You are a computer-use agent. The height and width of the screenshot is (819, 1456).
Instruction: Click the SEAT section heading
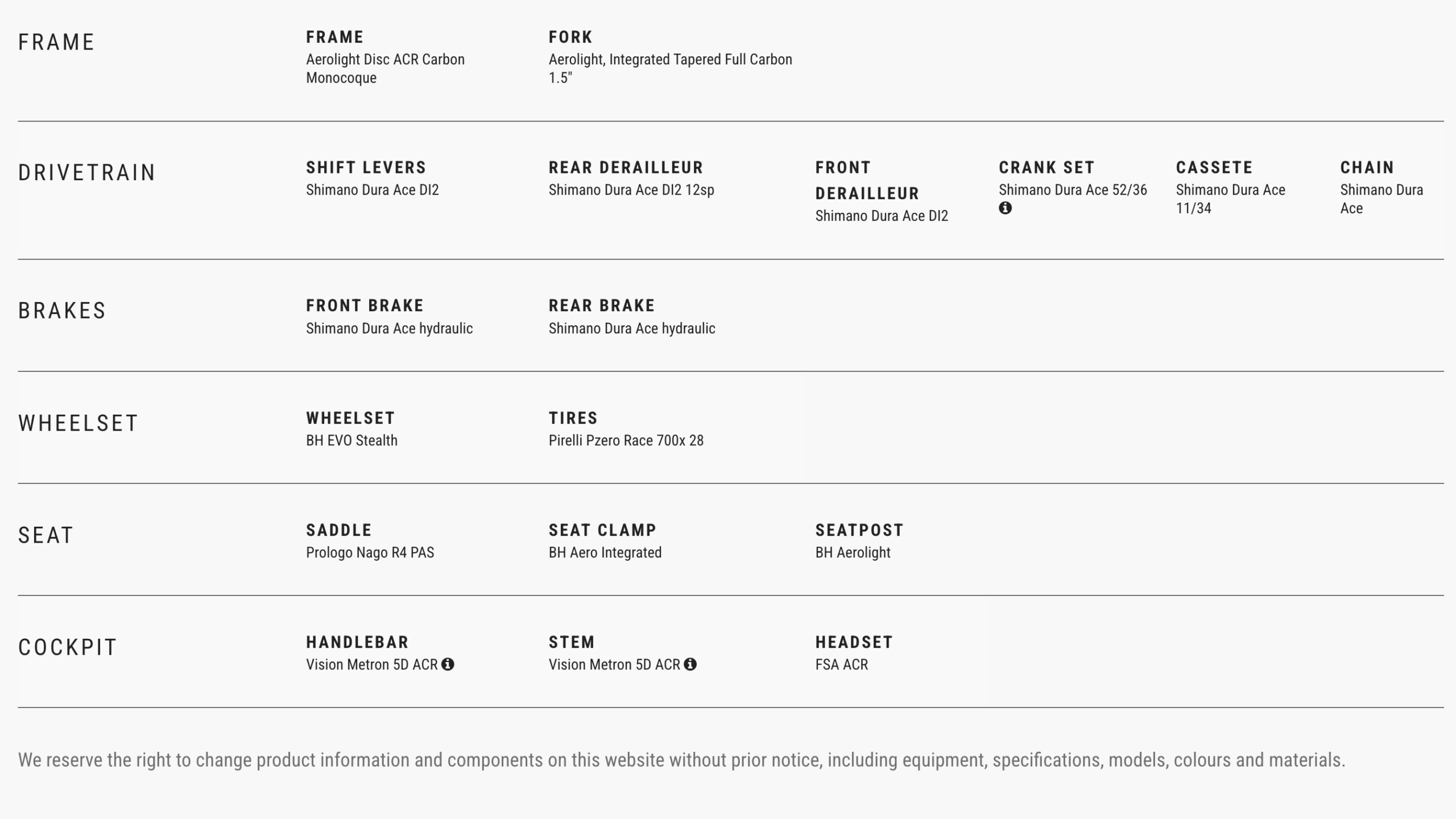46,536
